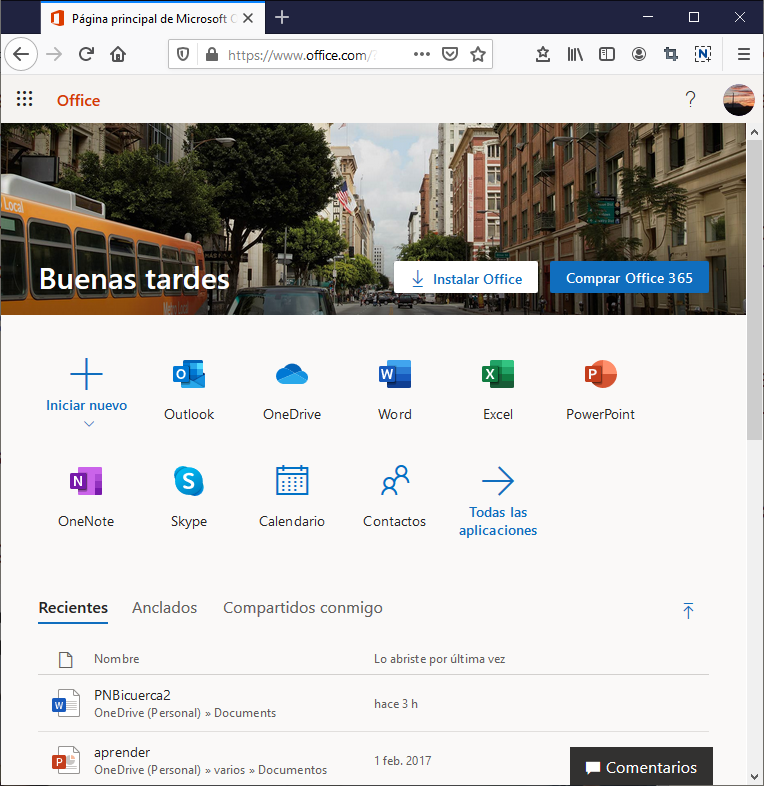Image resolution: width=764 pixels, height=786 pixels.
Task: Open the help question mark
Action: [690, 99]
